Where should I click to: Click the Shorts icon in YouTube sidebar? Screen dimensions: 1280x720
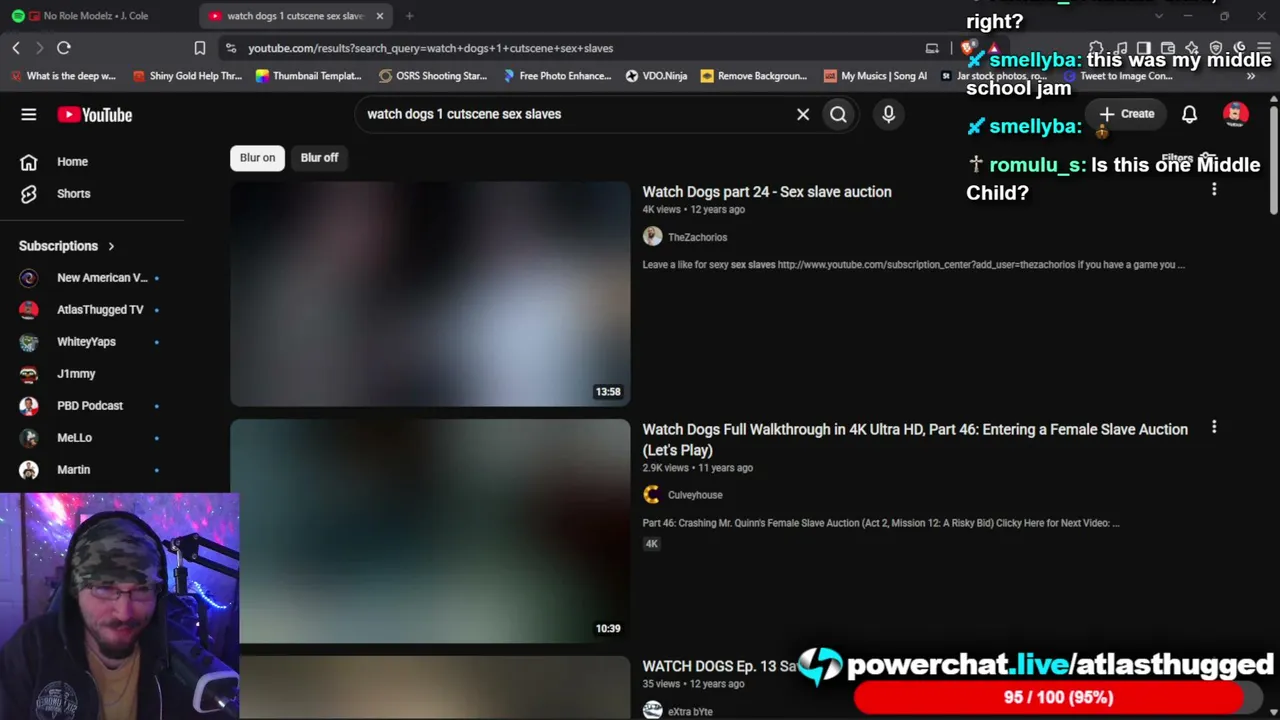pos(29,194)
